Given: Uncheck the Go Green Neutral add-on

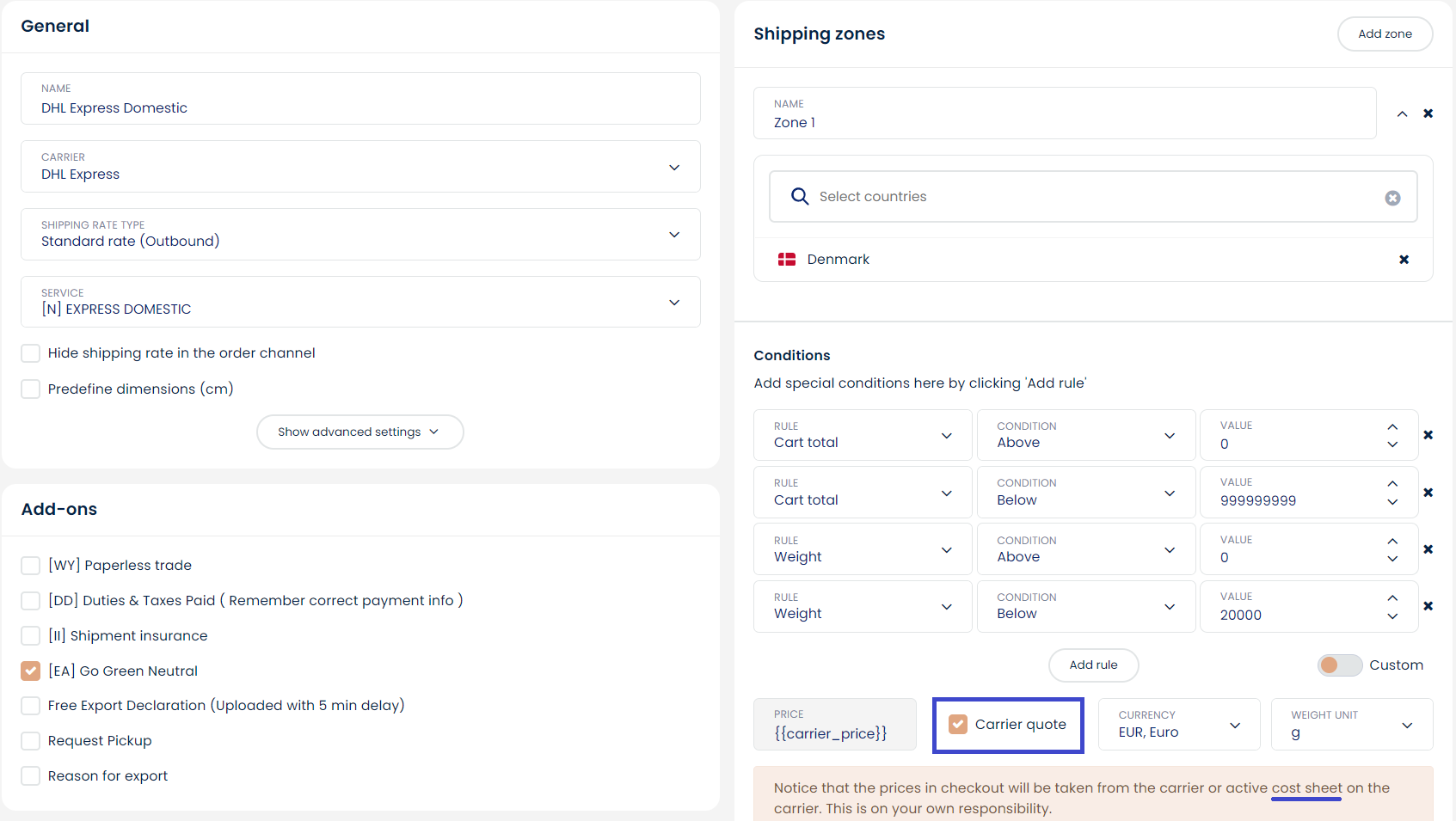Looking at the screenshot, I should pos(31,671).
